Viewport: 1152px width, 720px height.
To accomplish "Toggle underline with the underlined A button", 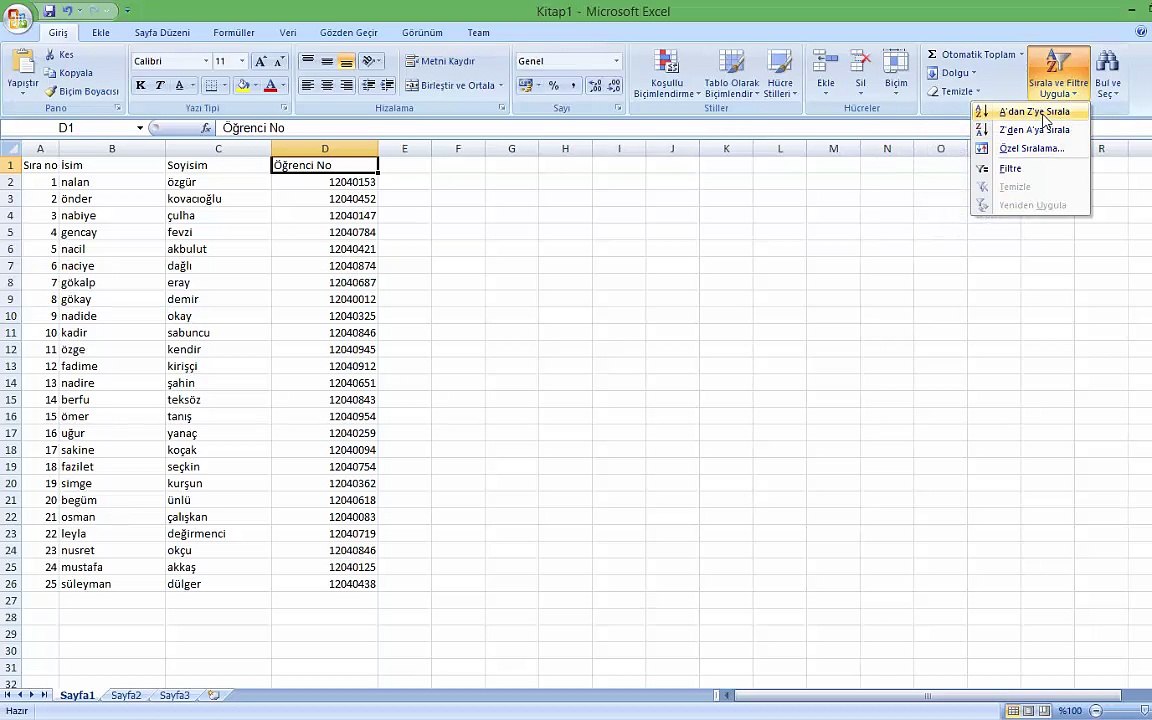I will [179, 85].
